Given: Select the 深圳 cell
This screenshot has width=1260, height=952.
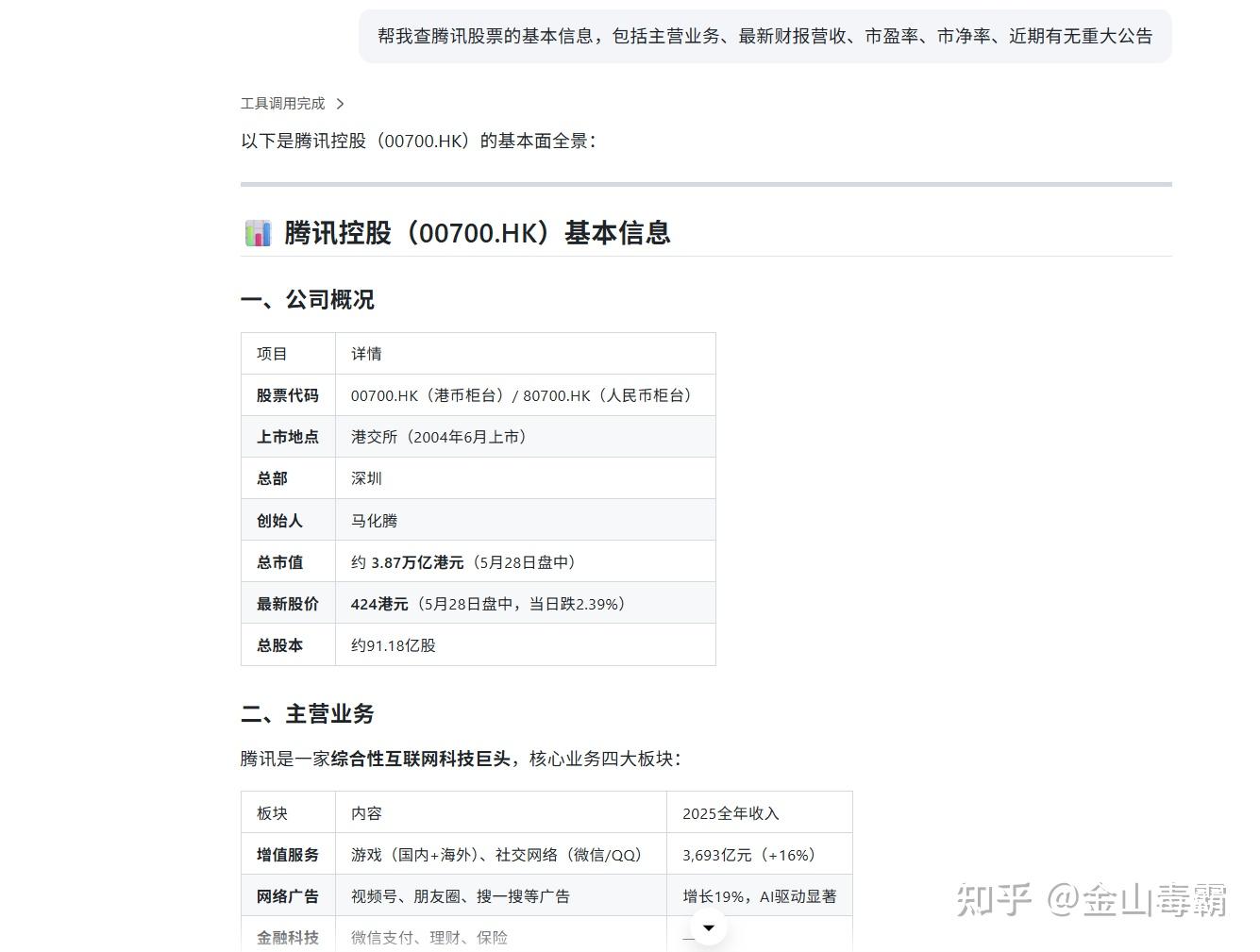Looking at the screenshot, I should coord(526,478).
